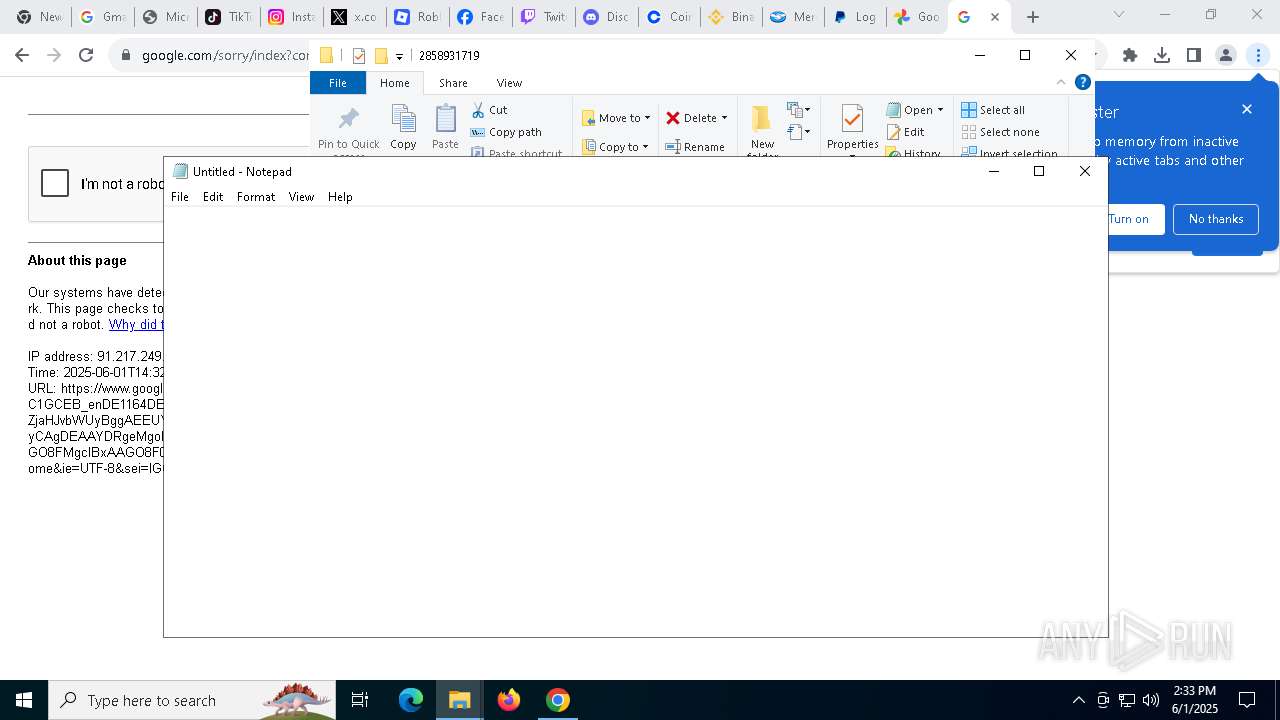This screenshot has width=1280, height=720.
Task: Open the Chrome profile avatar
Action: (x=1226, y=55)
